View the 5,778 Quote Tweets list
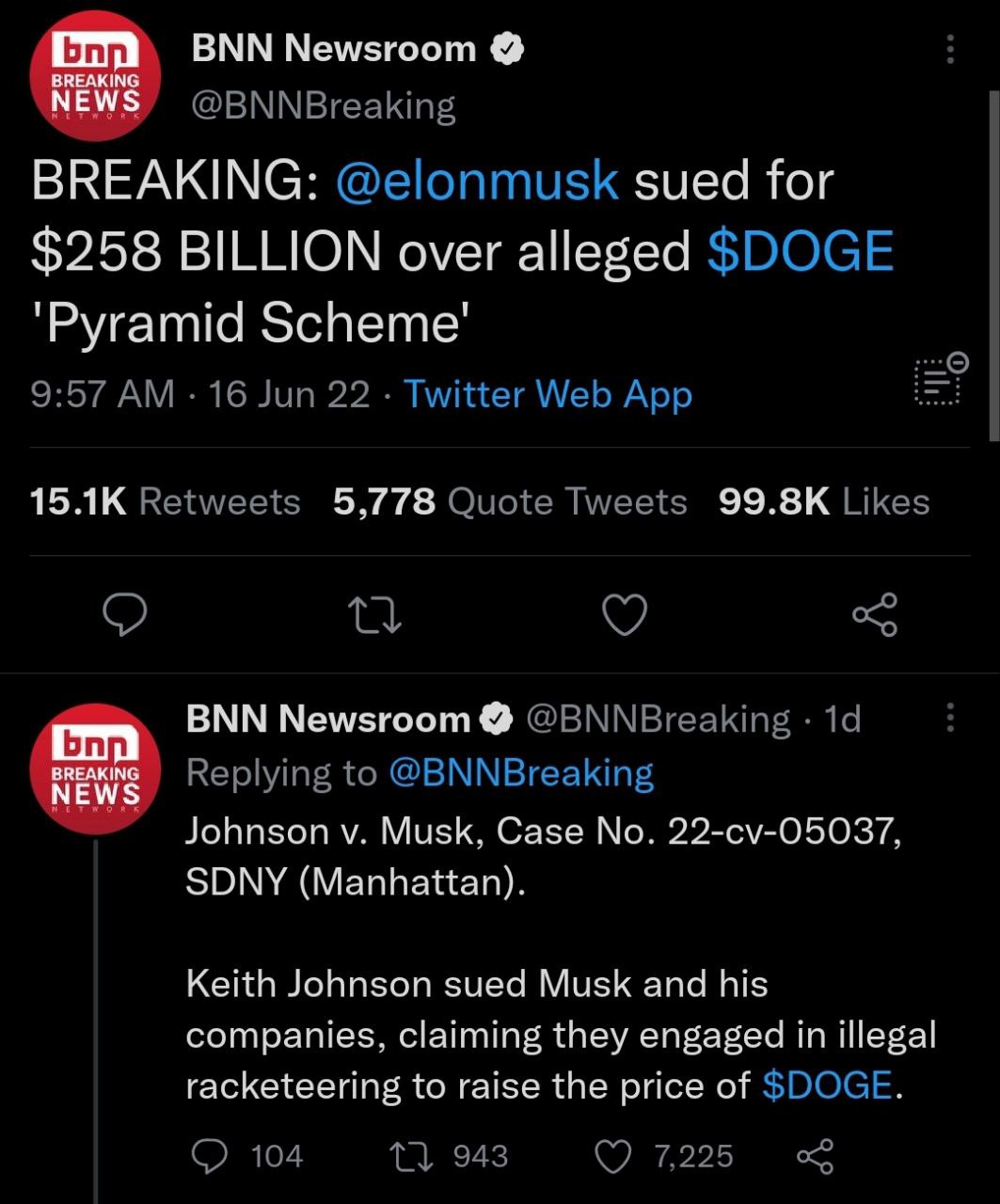The height and width of the screenshot is (1204, 1000). (510, 501)
